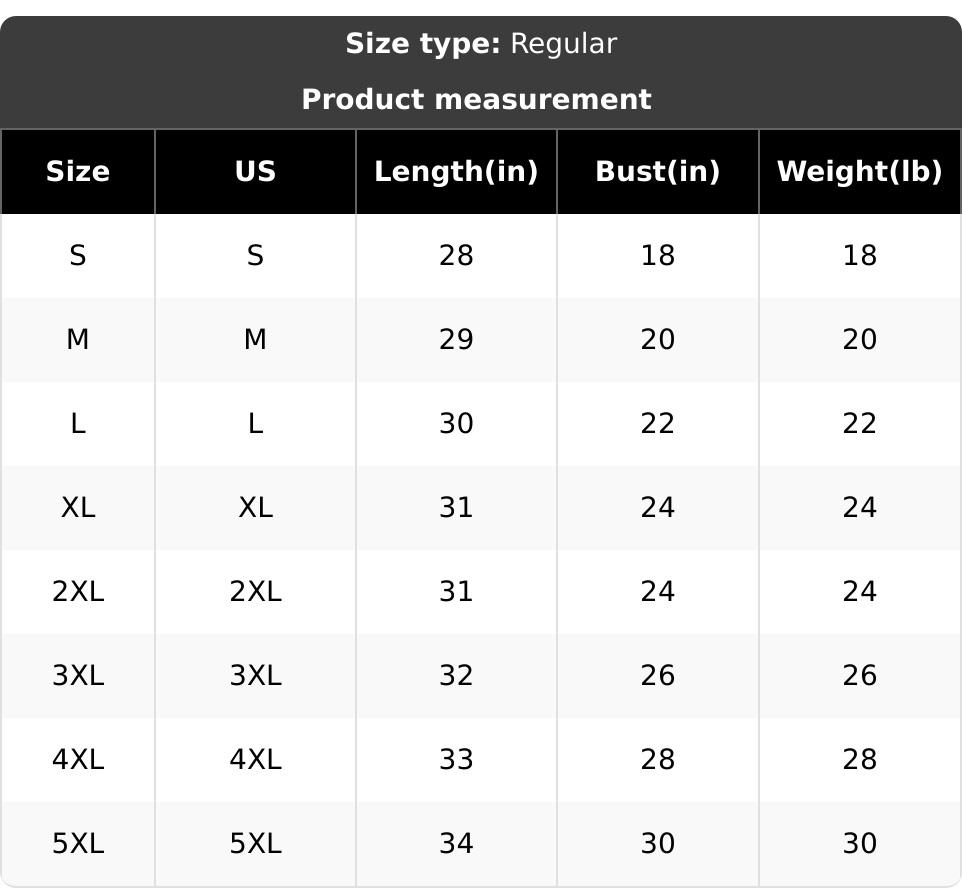
Task: Select the XL cell in Size column
Action: tap(77, 508)
